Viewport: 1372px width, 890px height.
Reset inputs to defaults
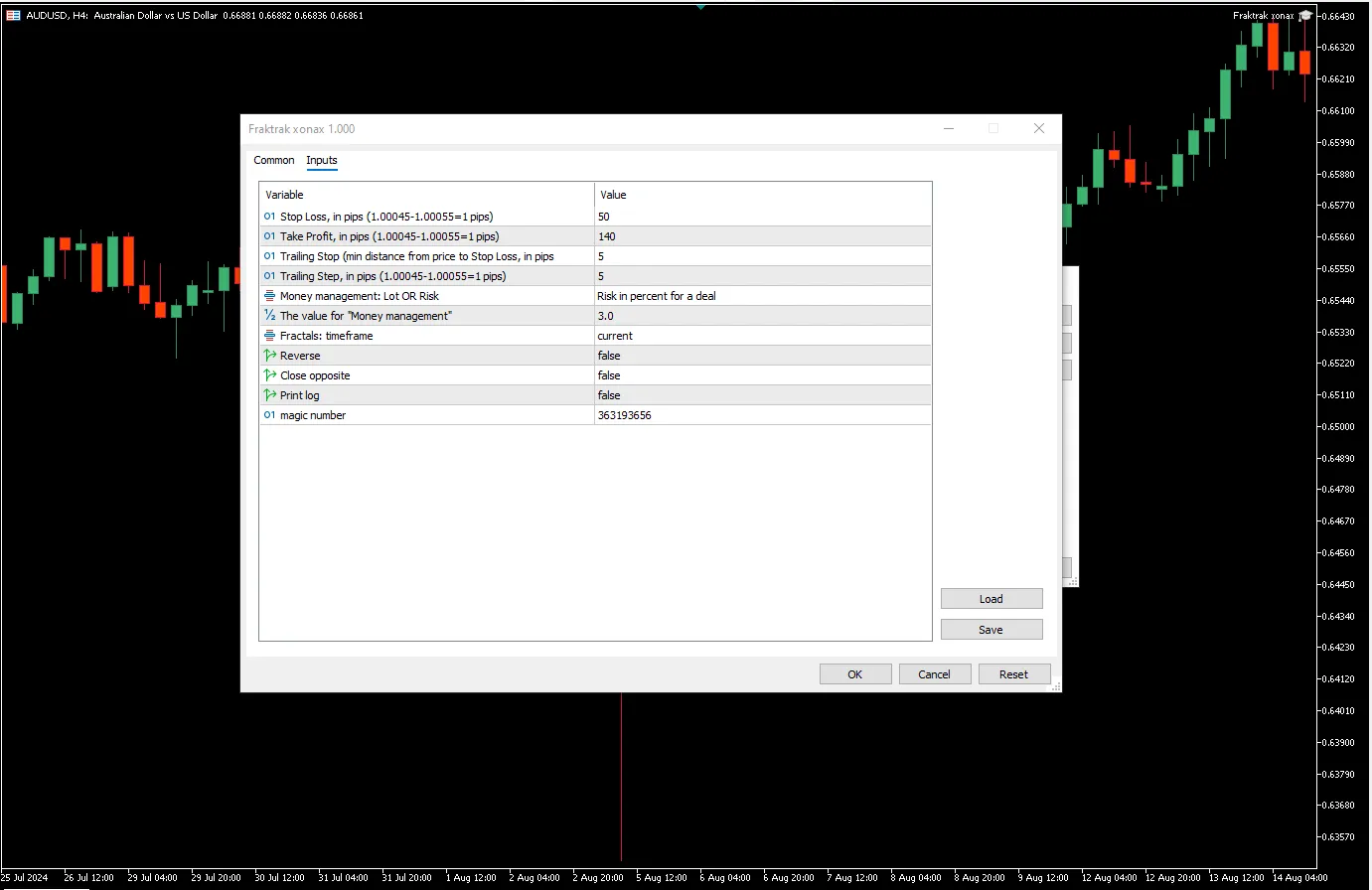tap(1014, 674)
